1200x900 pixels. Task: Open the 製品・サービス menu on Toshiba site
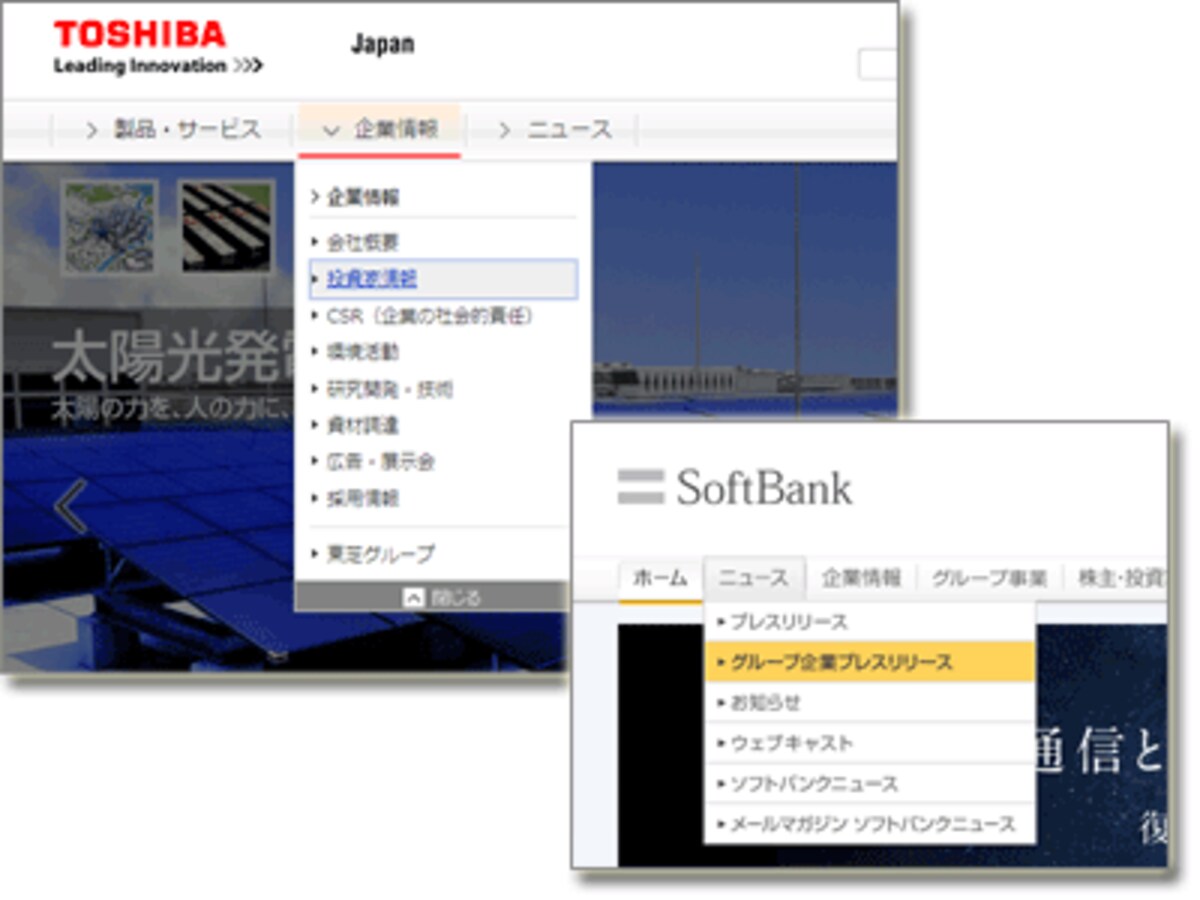pos(174,130)
